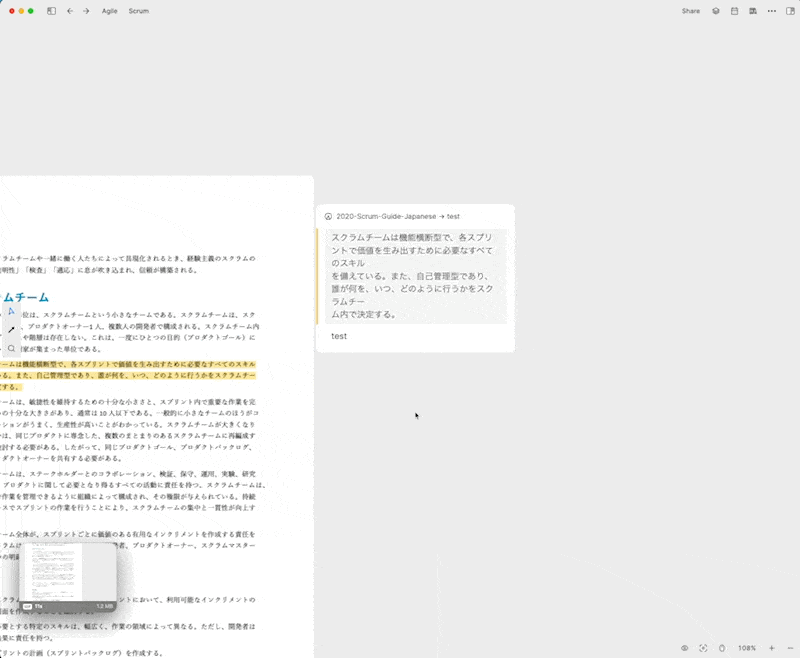Click the forward navigation arrow
The height and width of the screenshot is (658, 800).
pos(86,11)
